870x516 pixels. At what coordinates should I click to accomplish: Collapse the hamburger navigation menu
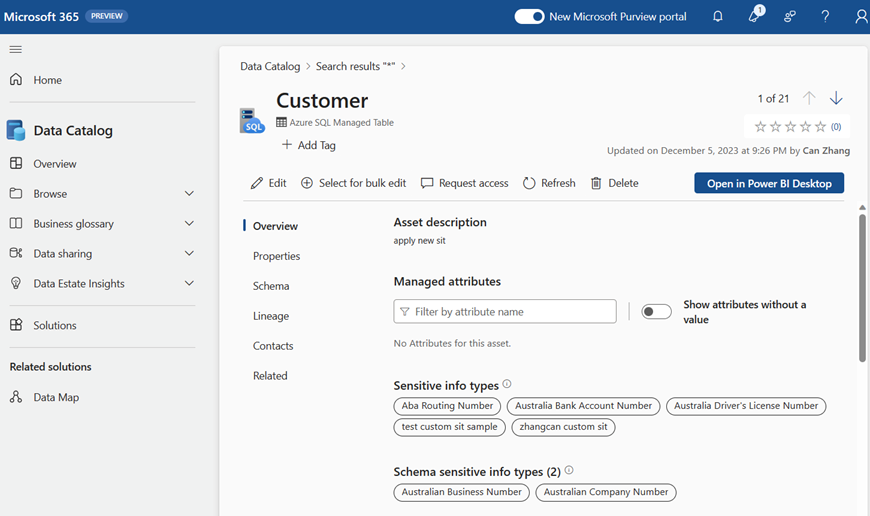coord(15,49)
